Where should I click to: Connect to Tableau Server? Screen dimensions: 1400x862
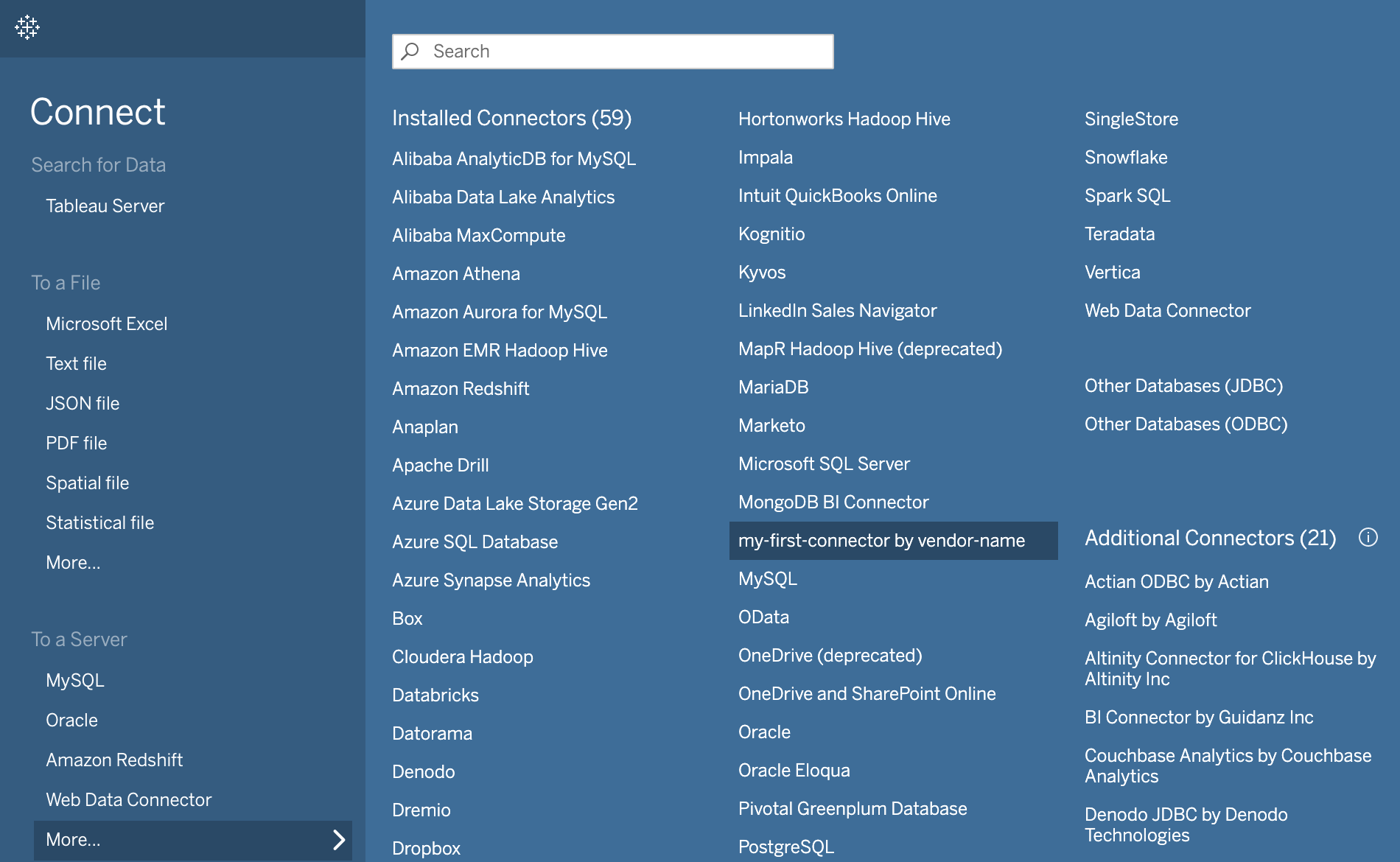(105, 206)
